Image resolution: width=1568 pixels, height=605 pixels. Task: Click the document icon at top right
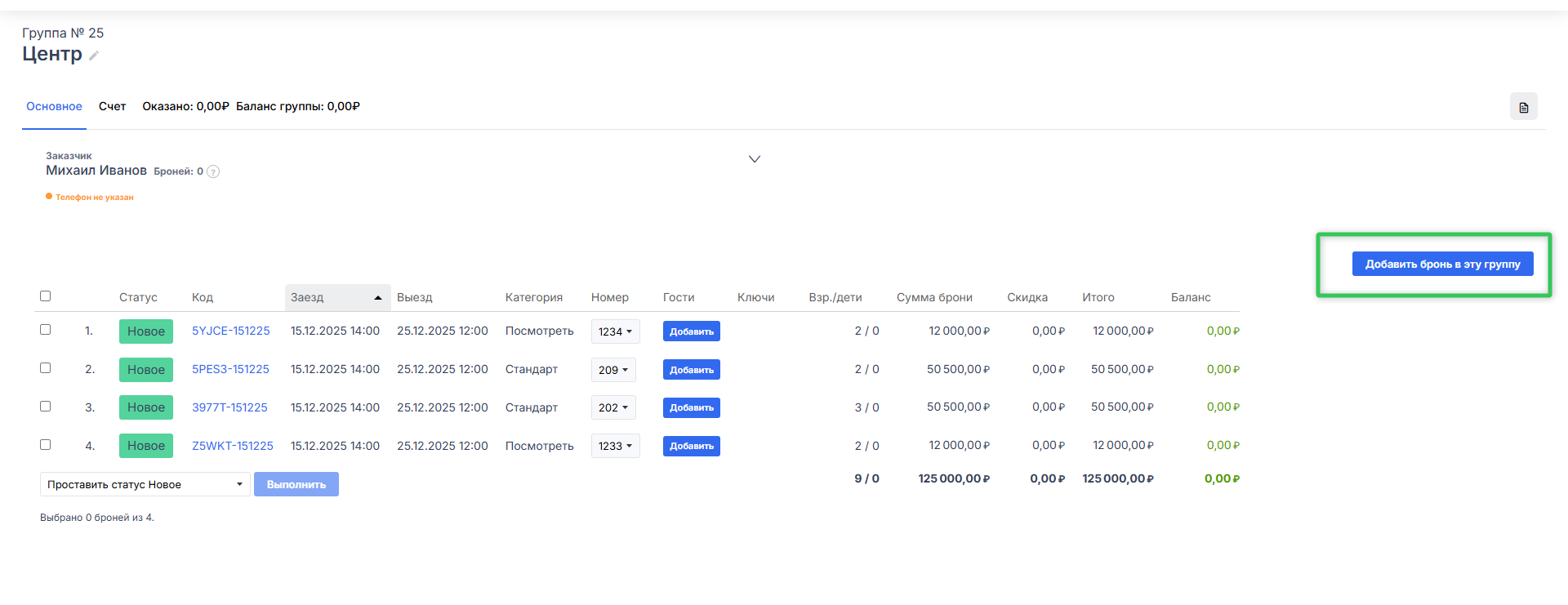pyautogui.click(x=1523, y=107)
